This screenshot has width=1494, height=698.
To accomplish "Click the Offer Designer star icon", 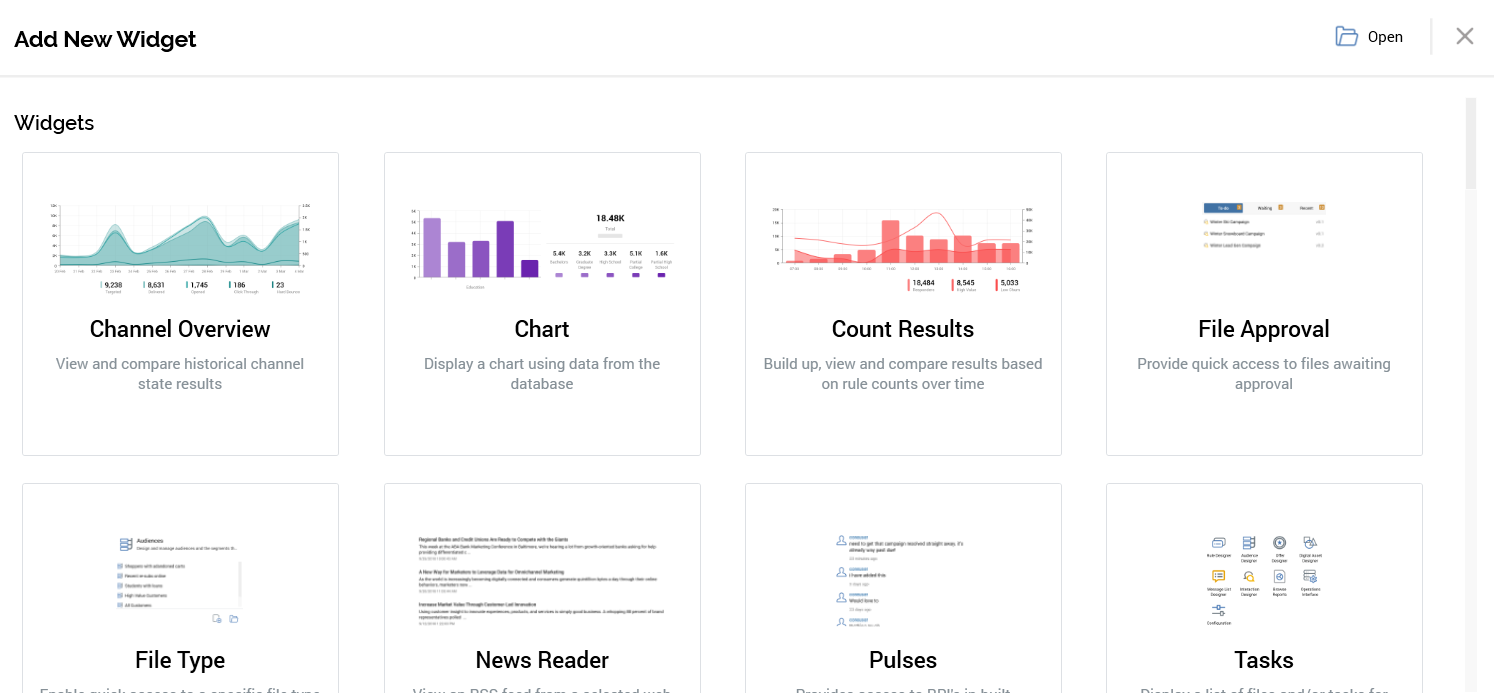I will [x=1279, y=542].
